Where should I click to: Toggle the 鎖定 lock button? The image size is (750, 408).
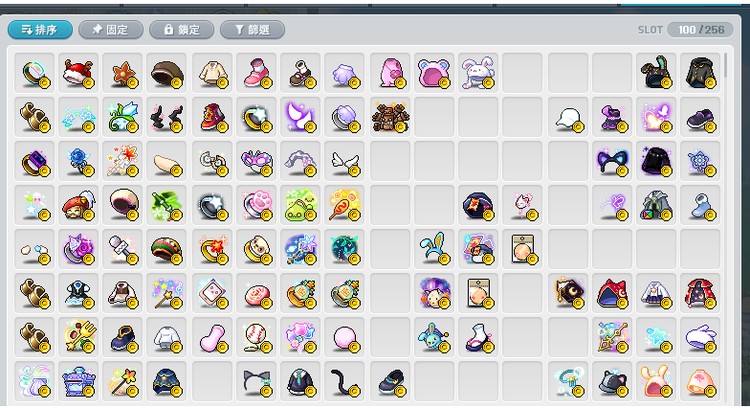point(181,30)
